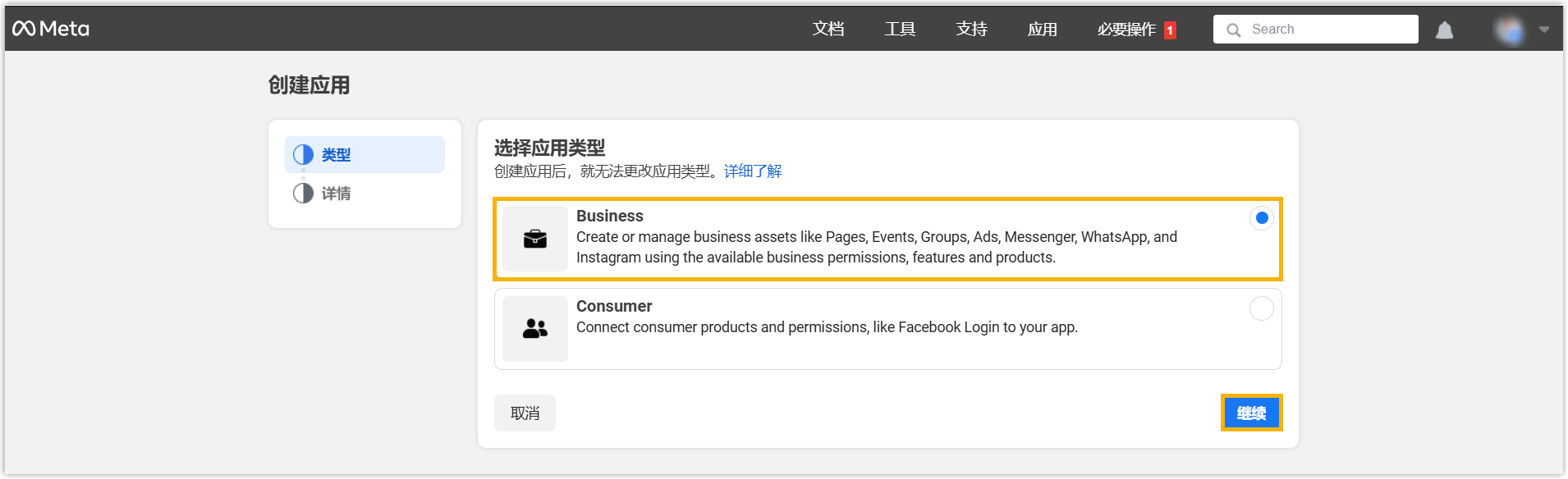Open the 工具 menu

tap(900, 30)
